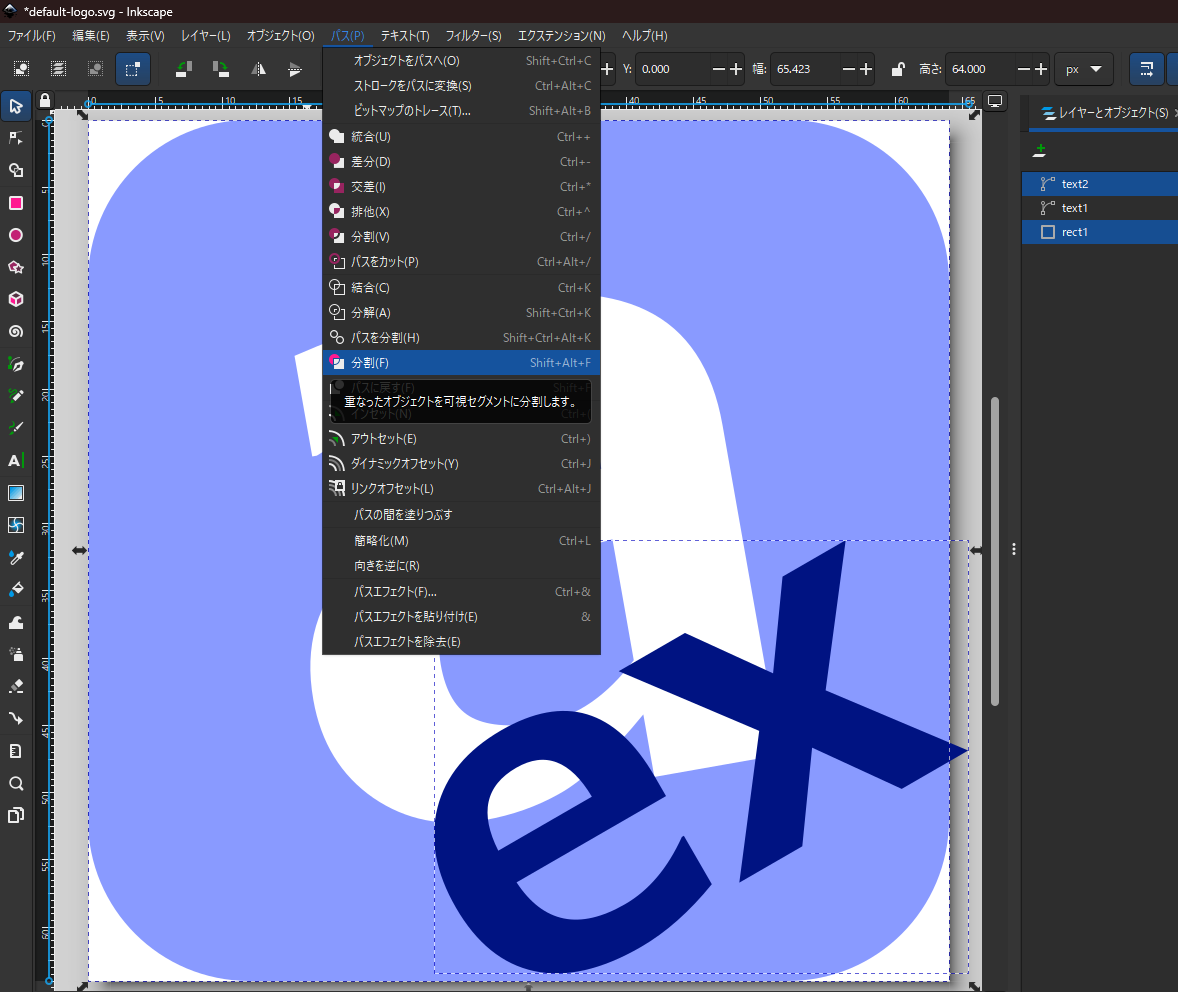1178x992 pixels.
Task: Choose 統合(U) Union from Path menu
Action: (x=371, y=137)
